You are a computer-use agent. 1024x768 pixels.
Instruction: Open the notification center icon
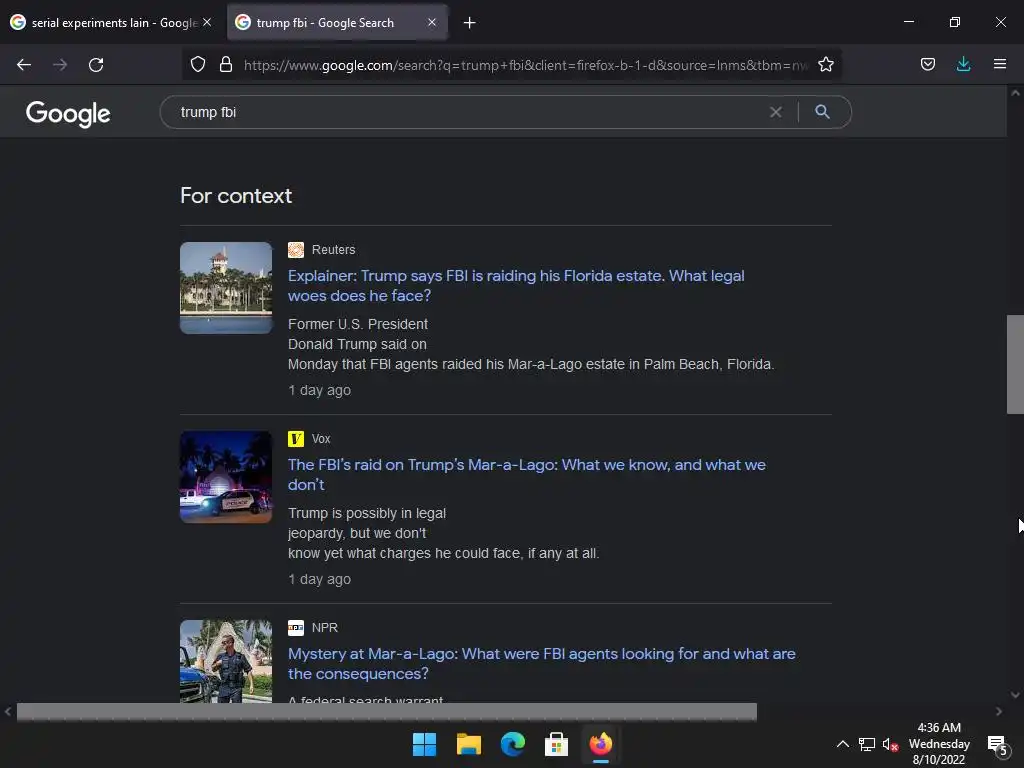tap(997, 744)
